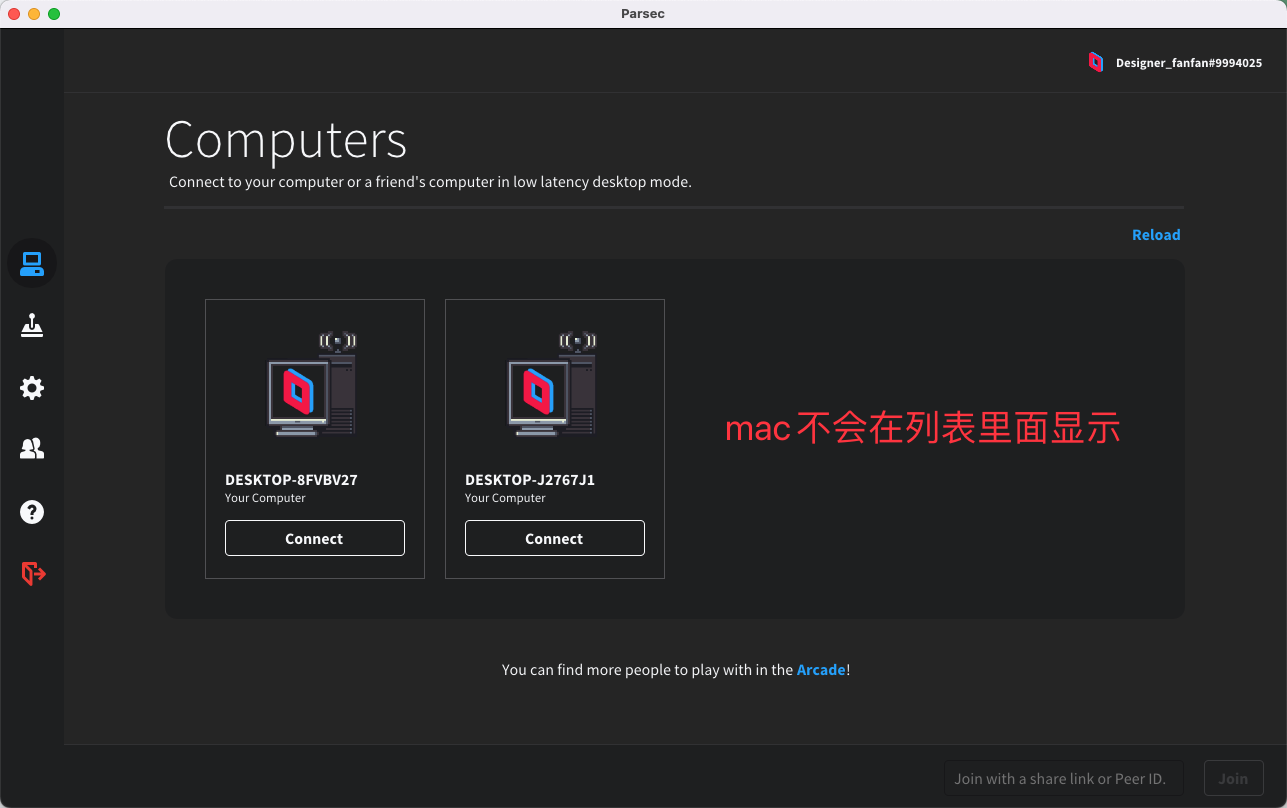The width and height of the screenshot is (1287, 808).
Task: Connect to DESKTOP-J2767J1
Action: click(x=555, y=538)
